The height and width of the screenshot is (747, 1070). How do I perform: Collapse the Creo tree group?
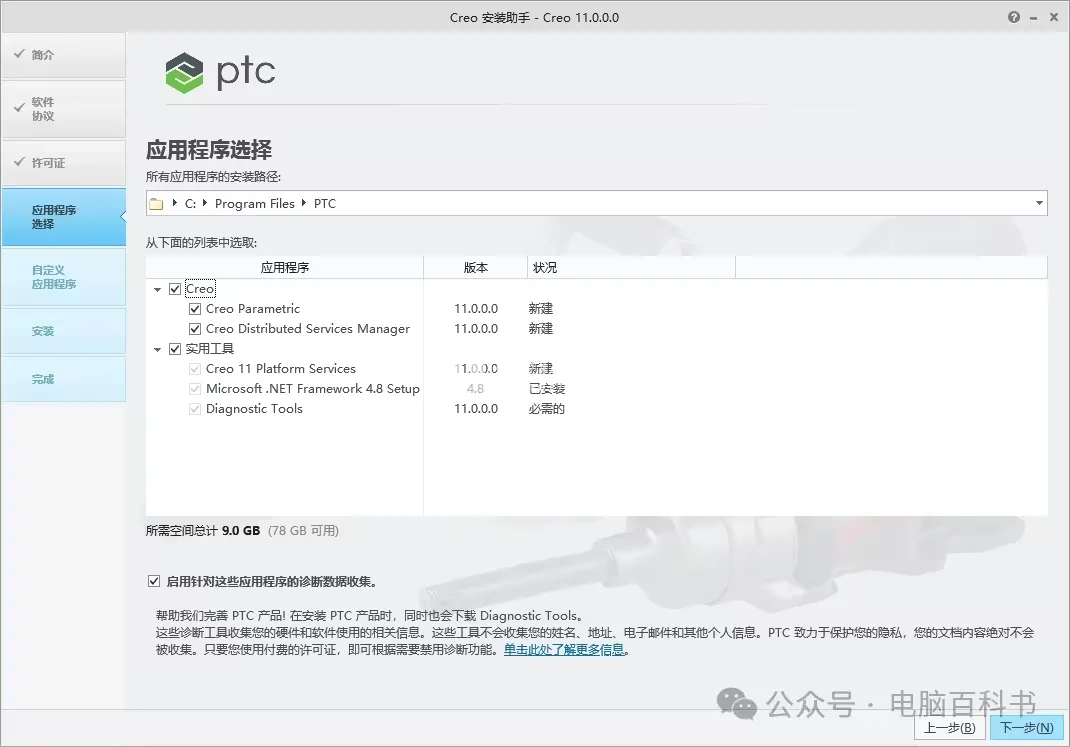158,289
